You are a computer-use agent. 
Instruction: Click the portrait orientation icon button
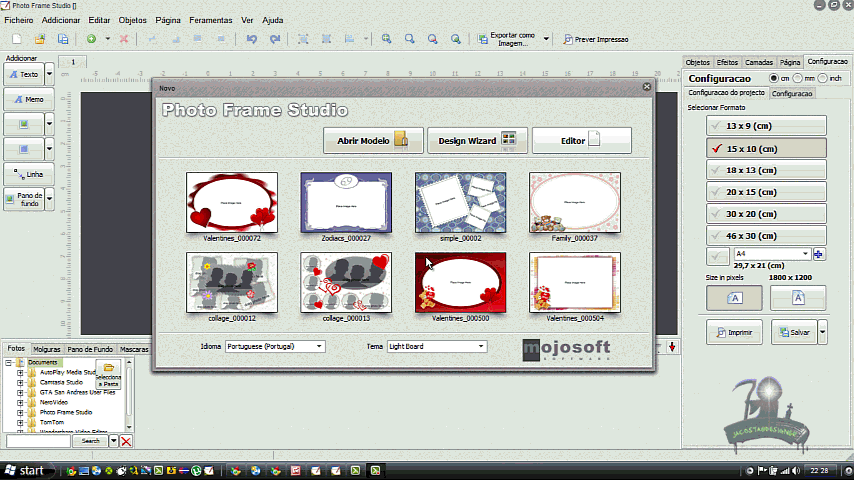click(797, 297)
